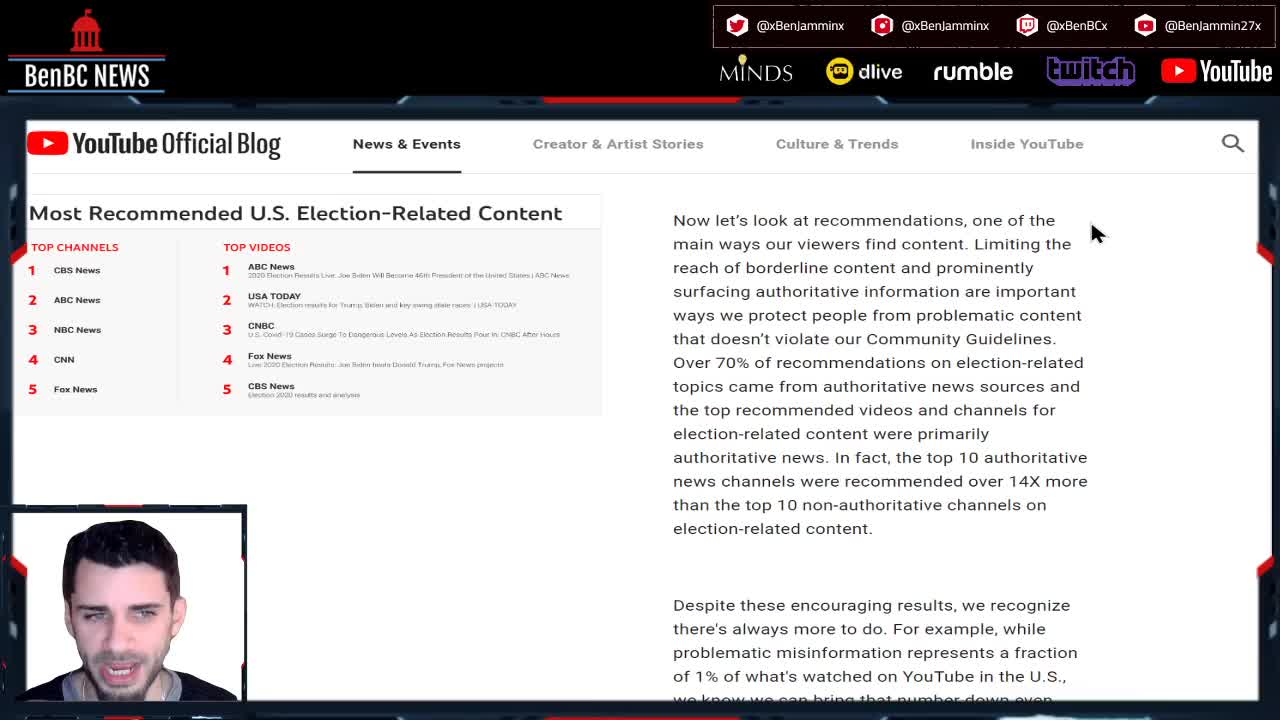Click the large YouTube logo in the overlay
Viewport: 1280px width, 720px height.
pyautogui.click(x=1217, y=71)
